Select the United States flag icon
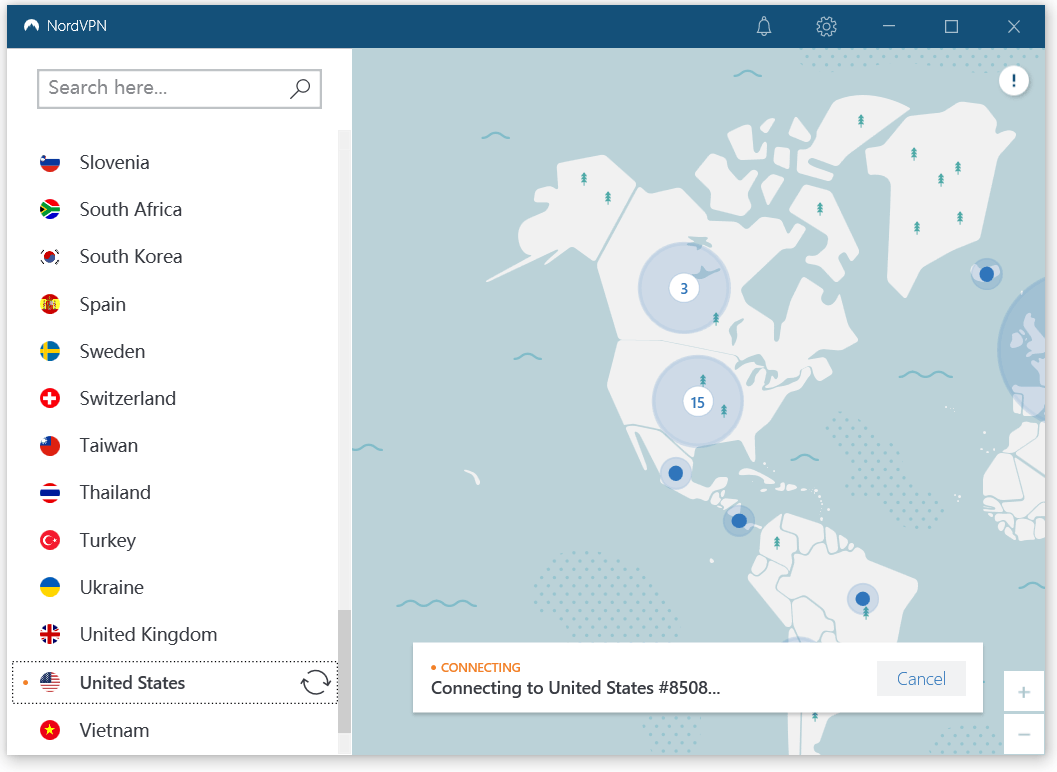Viewport: 1057px width, 772px height. pyautogui.click(x=50, y=682)
